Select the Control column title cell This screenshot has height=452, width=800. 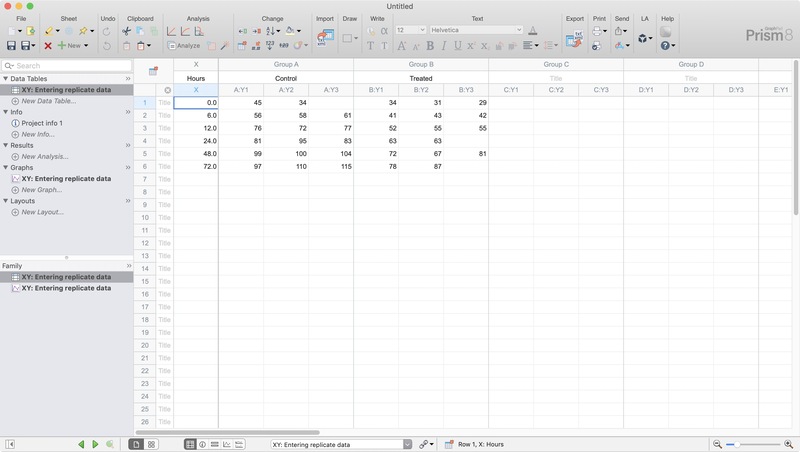coord(286,78)
